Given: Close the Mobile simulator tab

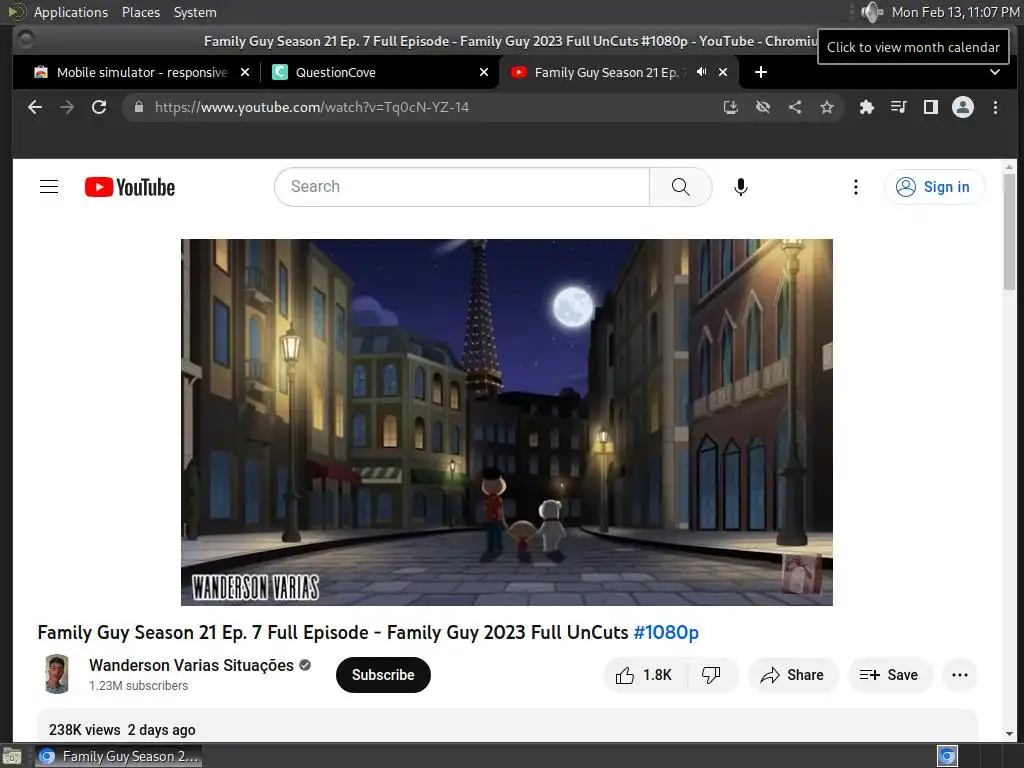Looking at the screenshot, I should (245, 72).
